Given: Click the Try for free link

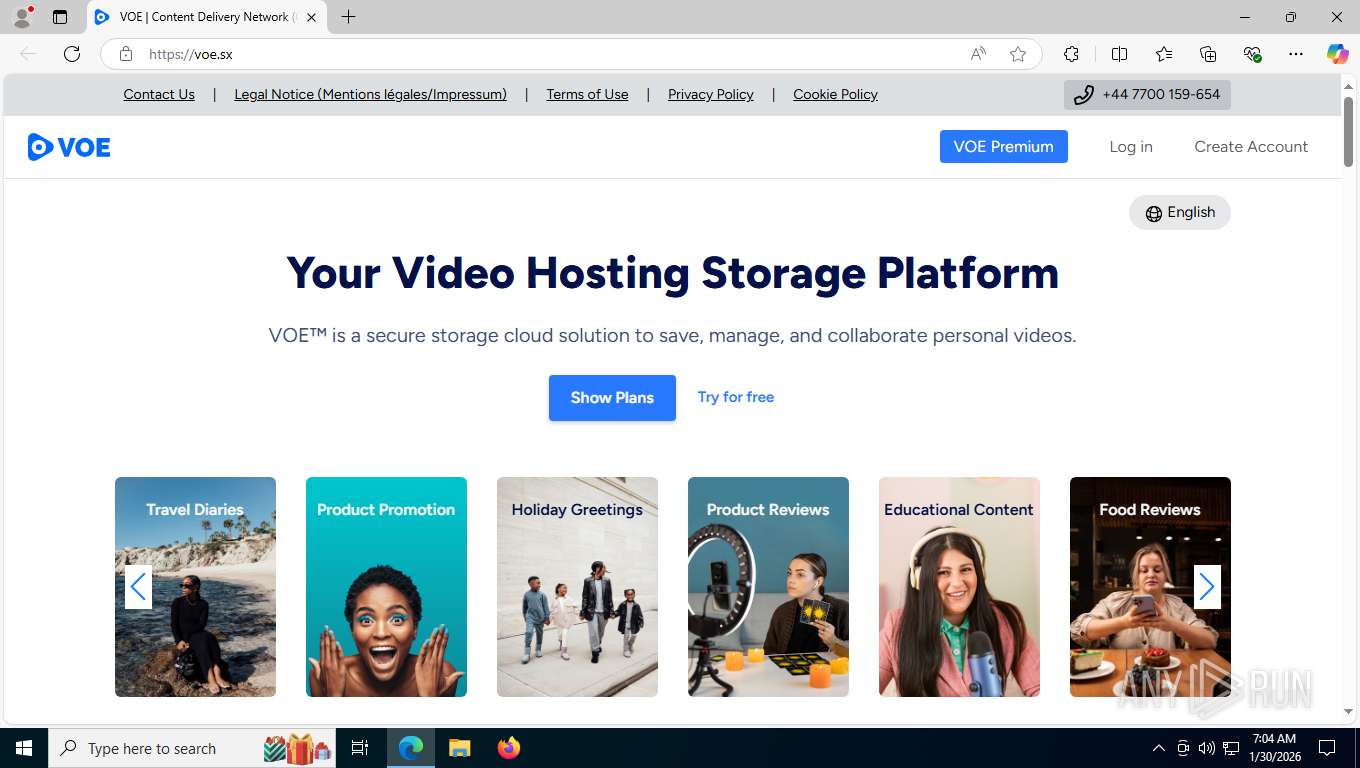Looking at the screenshot, I should (736, 397).
